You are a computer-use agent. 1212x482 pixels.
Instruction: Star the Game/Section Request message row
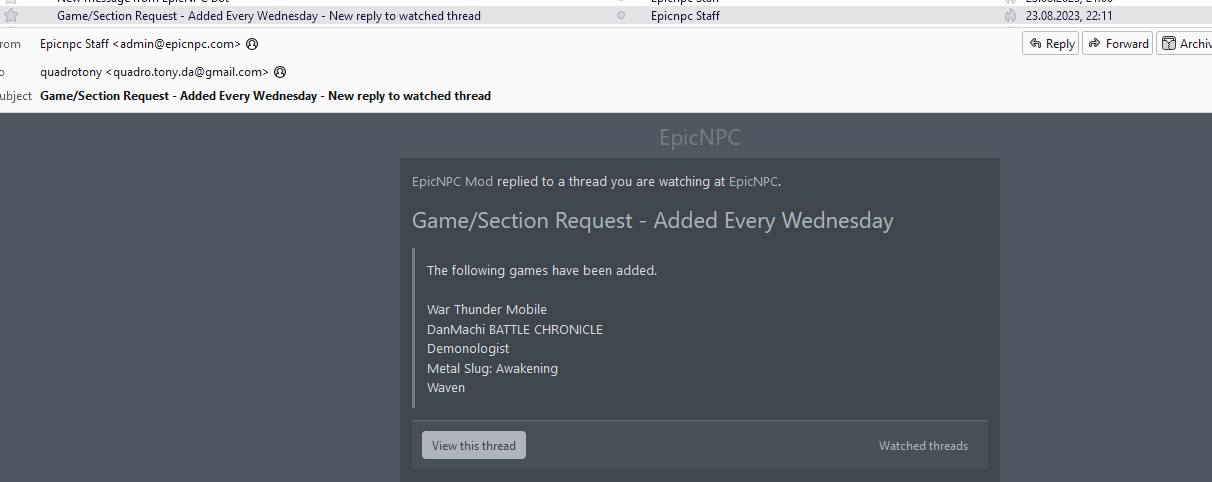coord(12,16)
